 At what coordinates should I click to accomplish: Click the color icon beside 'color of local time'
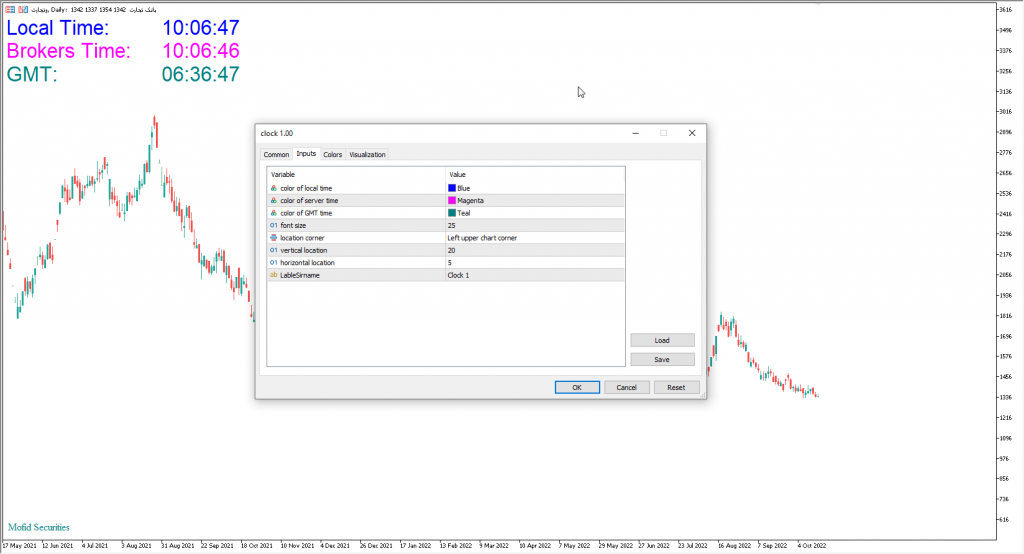click(274, 188)
